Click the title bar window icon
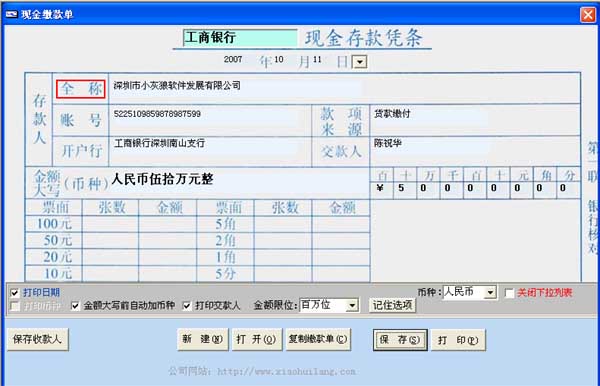 point(11,15)
